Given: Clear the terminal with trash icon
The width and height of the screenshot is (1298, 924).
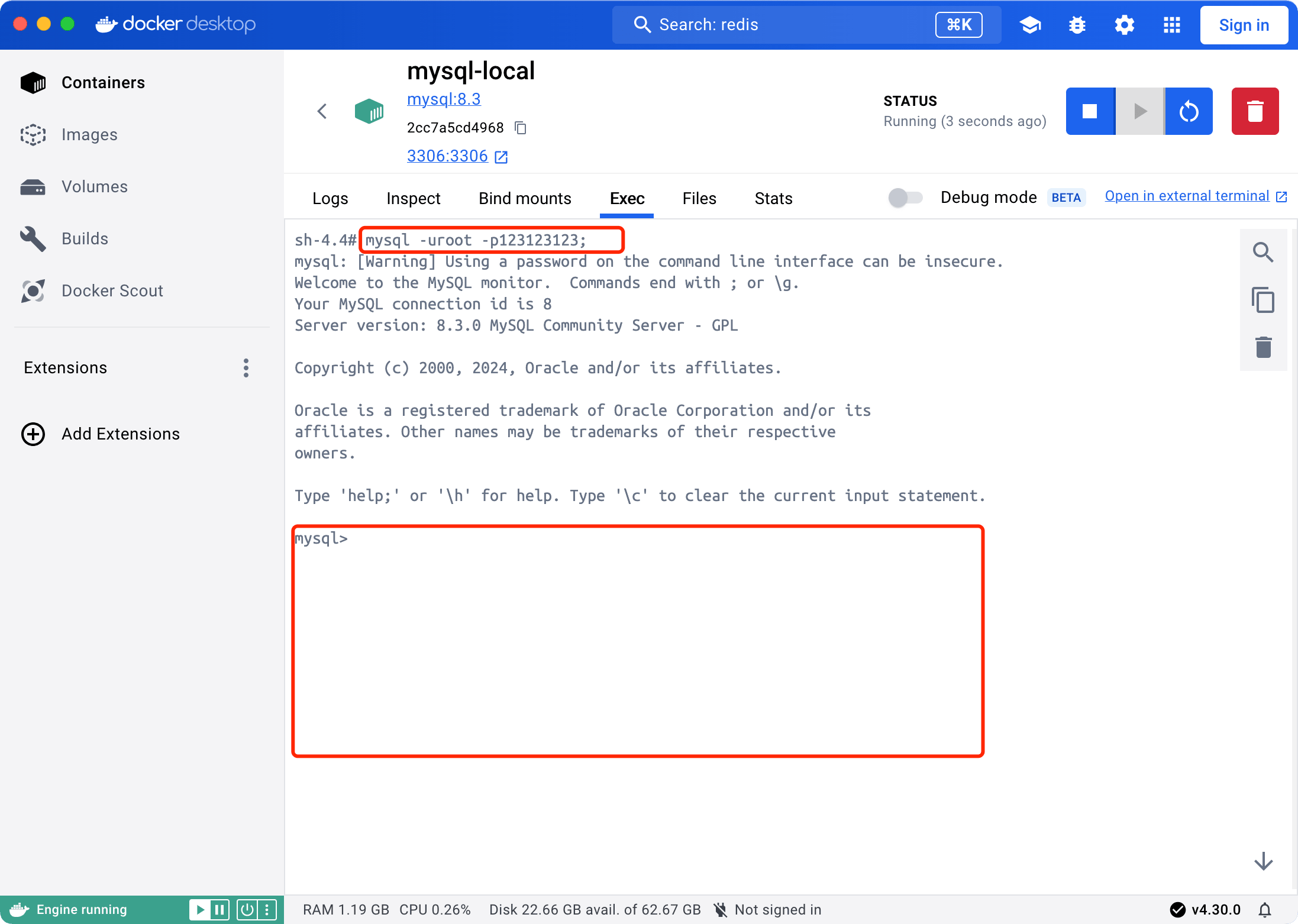Looking at the screenshot, I should tap(1263, 347).
